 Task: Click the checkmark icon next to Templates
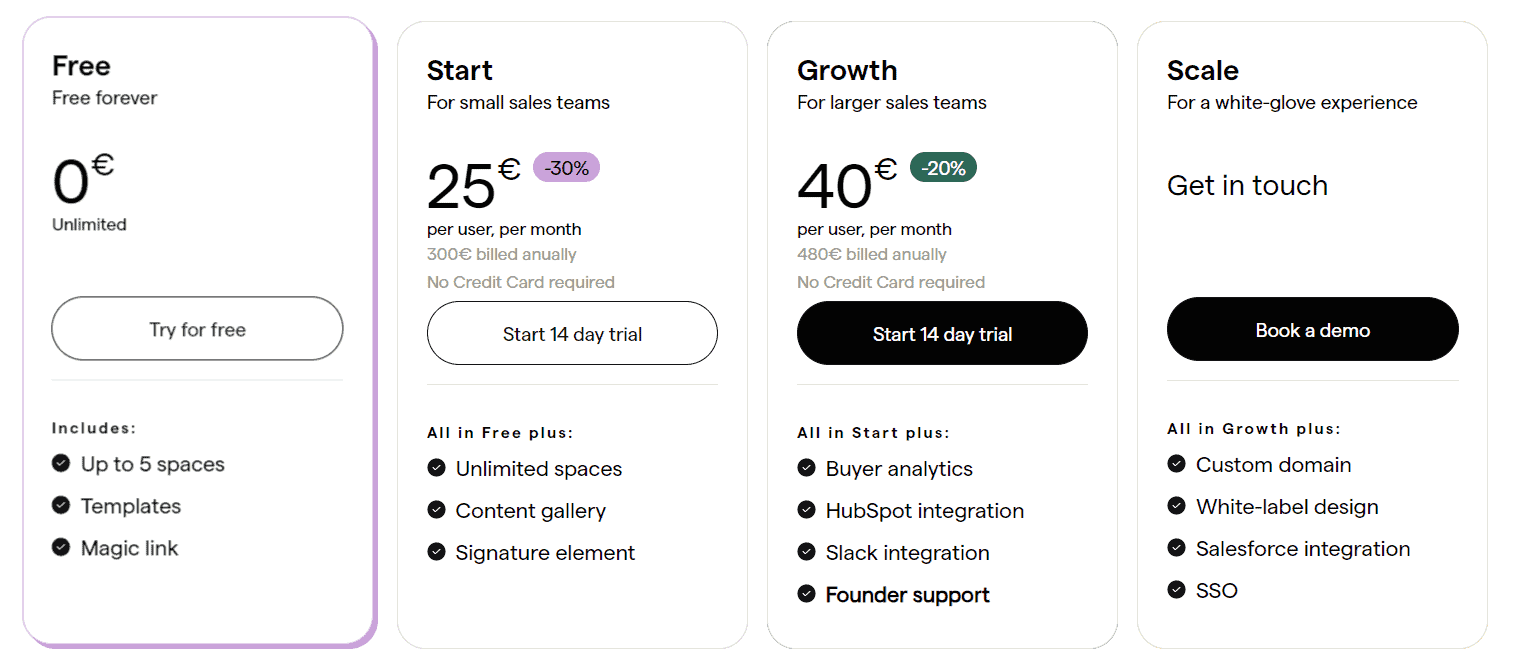point(61,506)
